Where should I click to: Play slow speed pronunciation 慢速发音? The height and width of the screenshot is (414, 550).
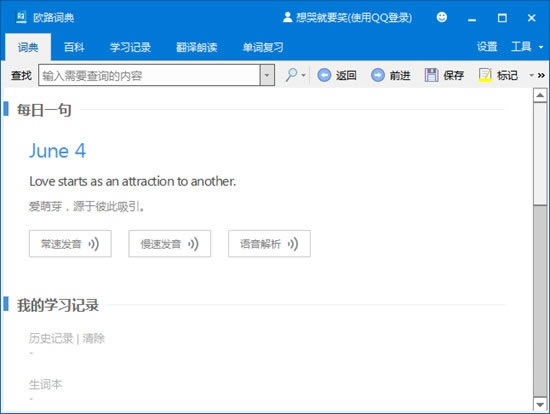(169, 243)
